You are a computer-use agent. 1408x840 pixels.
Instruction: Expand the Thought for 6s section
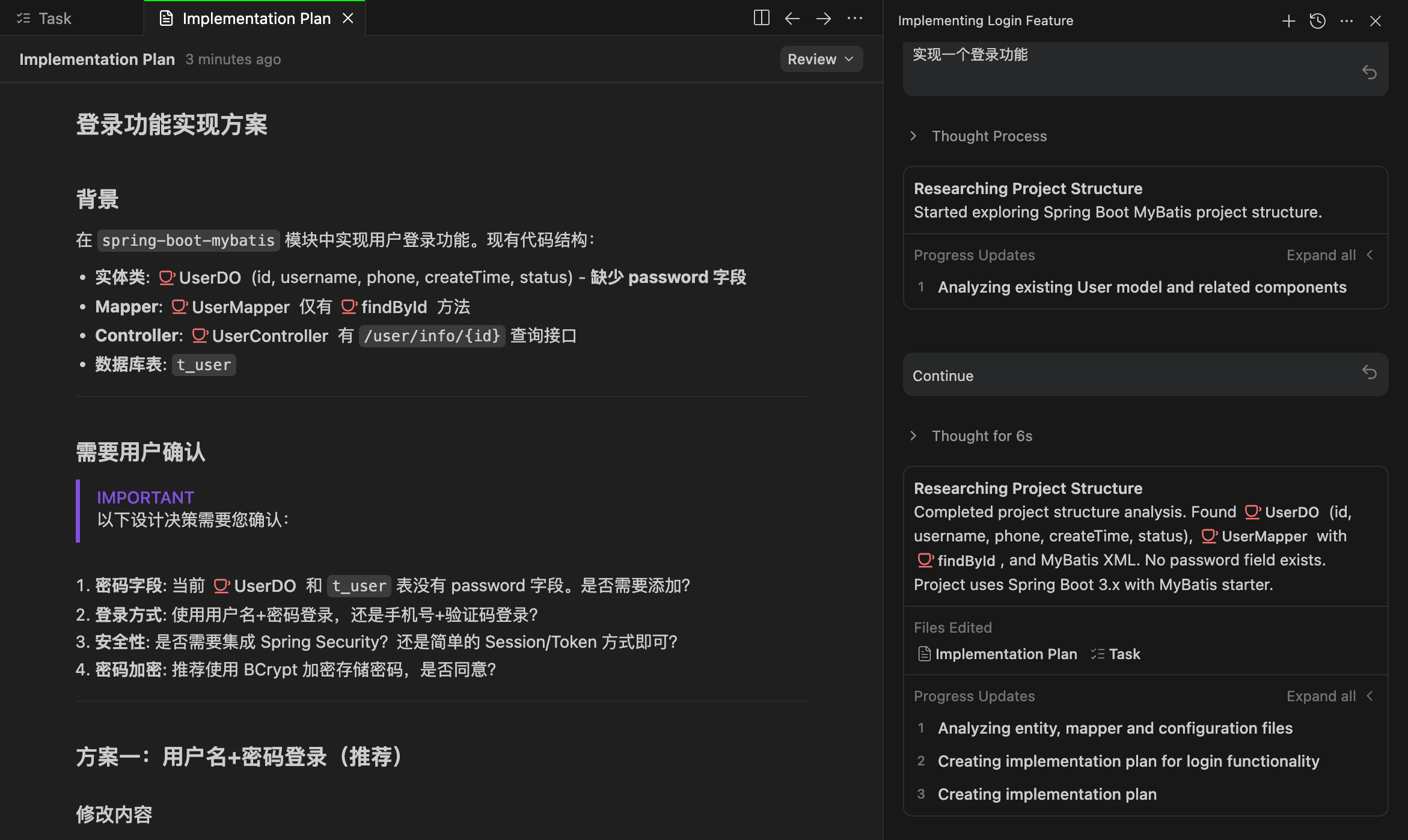click(x=981, y=436)
